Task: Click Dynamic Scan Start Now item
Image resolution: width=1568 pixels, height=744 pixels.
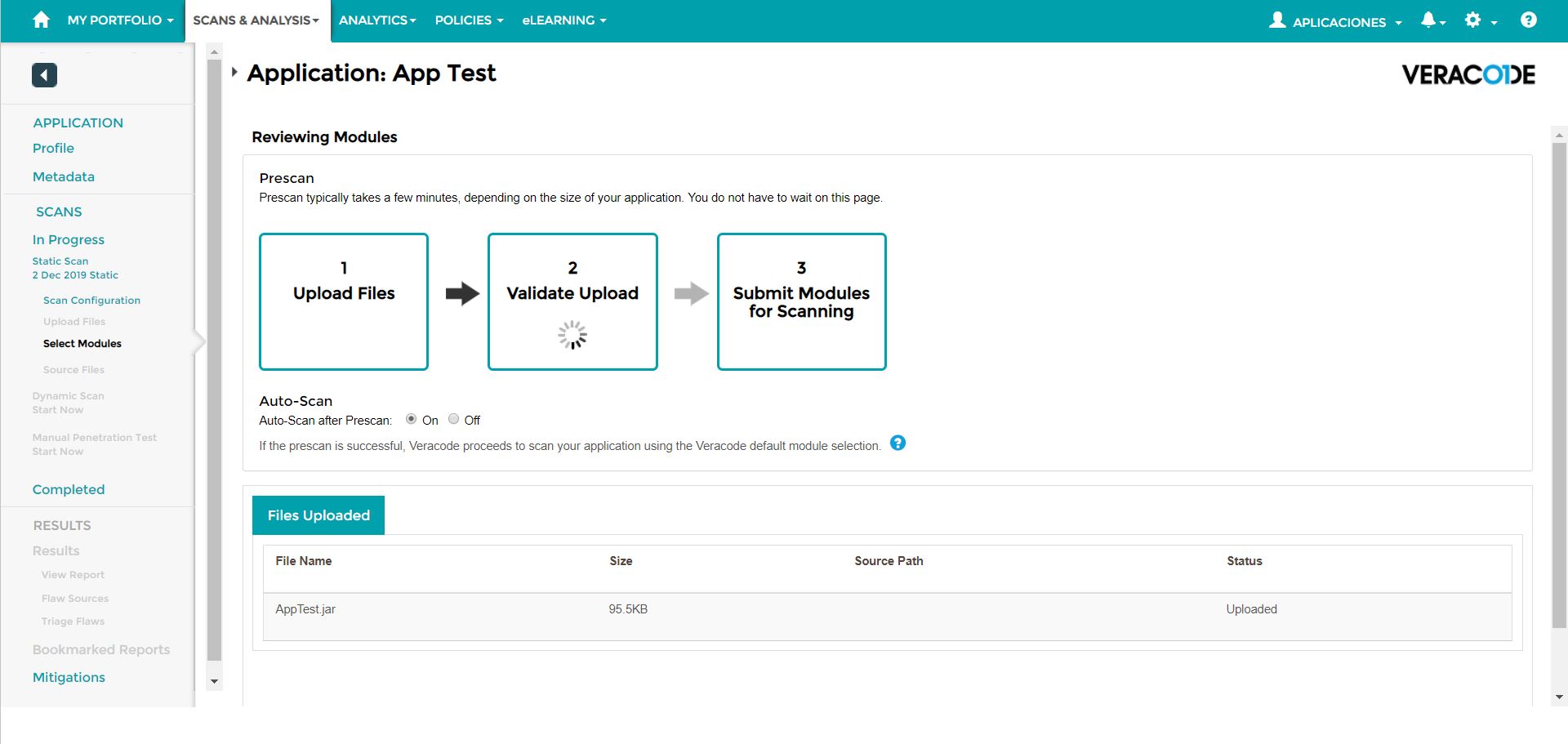Action: [69, 403]
